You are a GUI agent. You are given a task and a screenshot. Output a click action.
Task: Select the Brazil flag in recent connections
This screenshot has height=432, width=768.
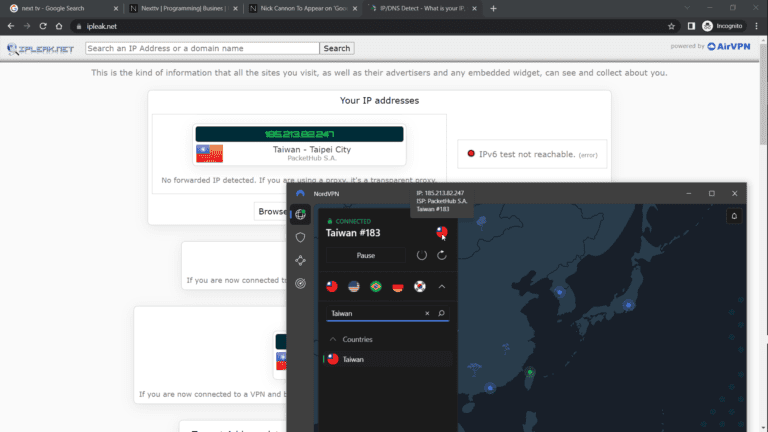376,287
